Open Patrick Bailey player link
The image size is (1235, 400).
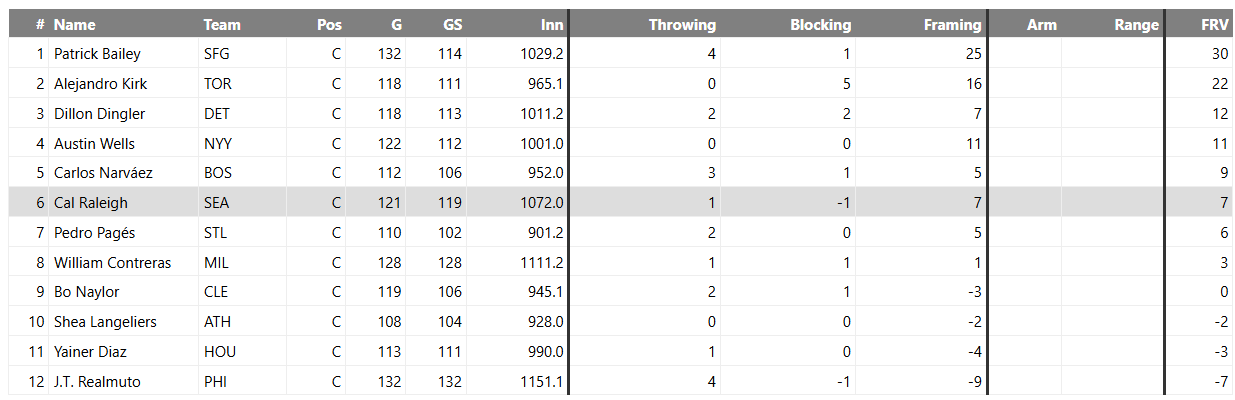tap(97, 54)
